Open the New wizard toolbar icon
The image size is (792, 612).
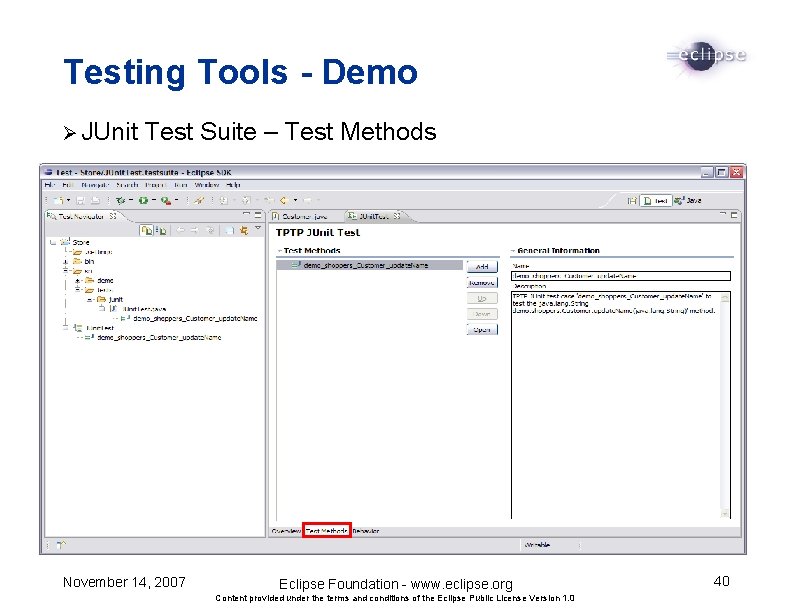pyautogui.click(x=59, y=200)
